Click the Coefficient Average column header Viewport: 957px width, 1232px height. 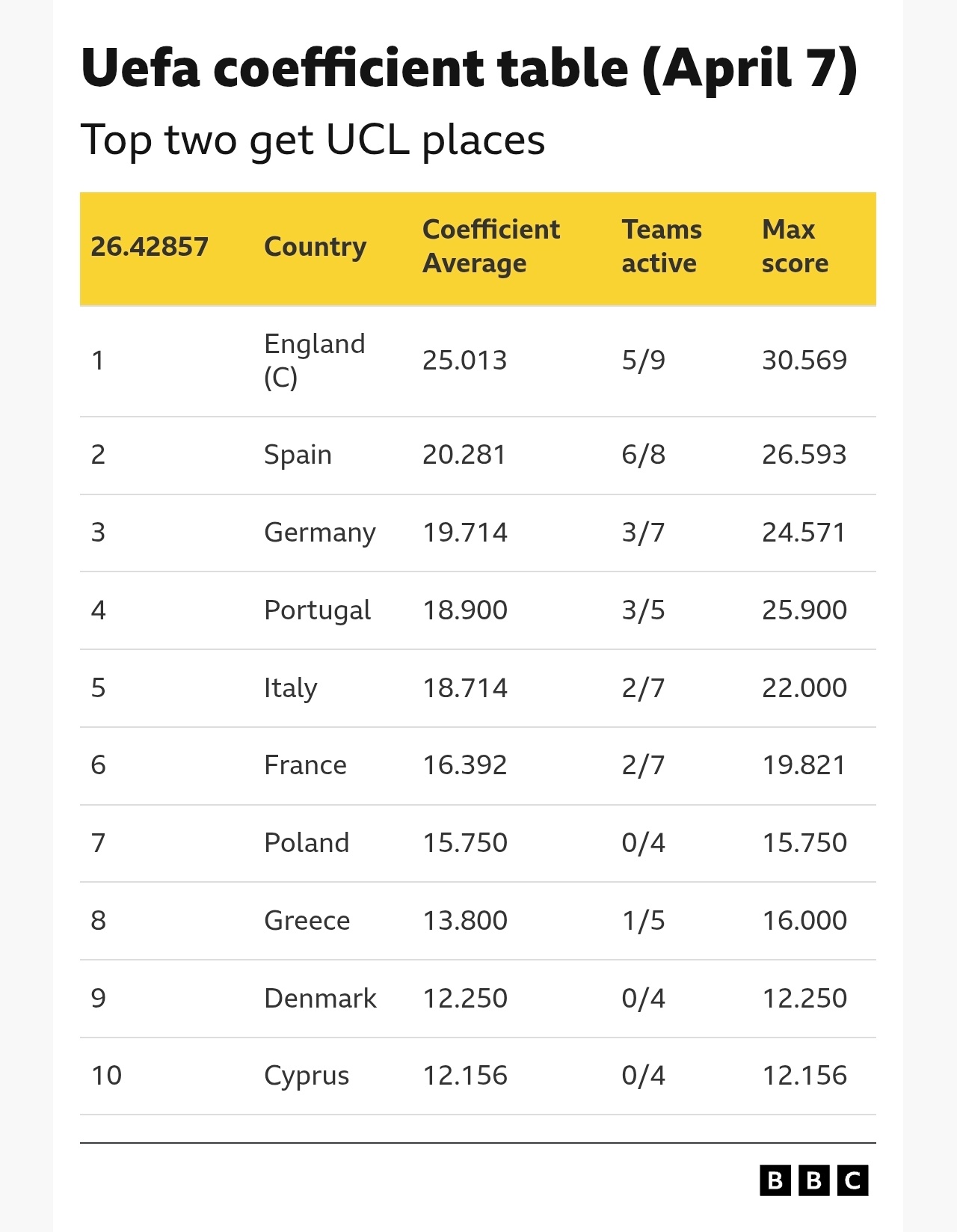pyautogui.click(x=490, y=246)
